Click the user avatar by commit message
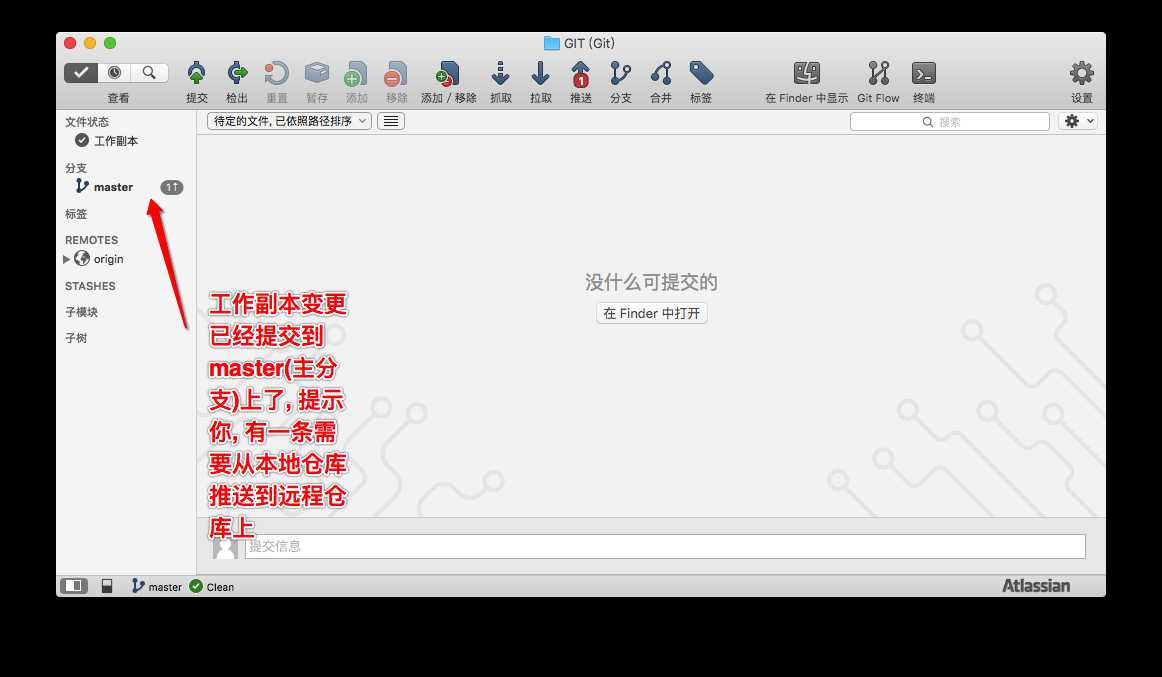Image resolution: width=1162 pixels, height=677 pixels. [x=225, y=547]
